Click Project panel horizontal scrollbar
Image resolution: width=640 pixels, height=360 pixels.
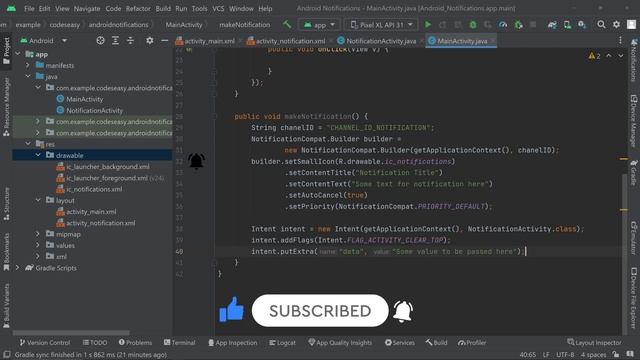(71, 333)
